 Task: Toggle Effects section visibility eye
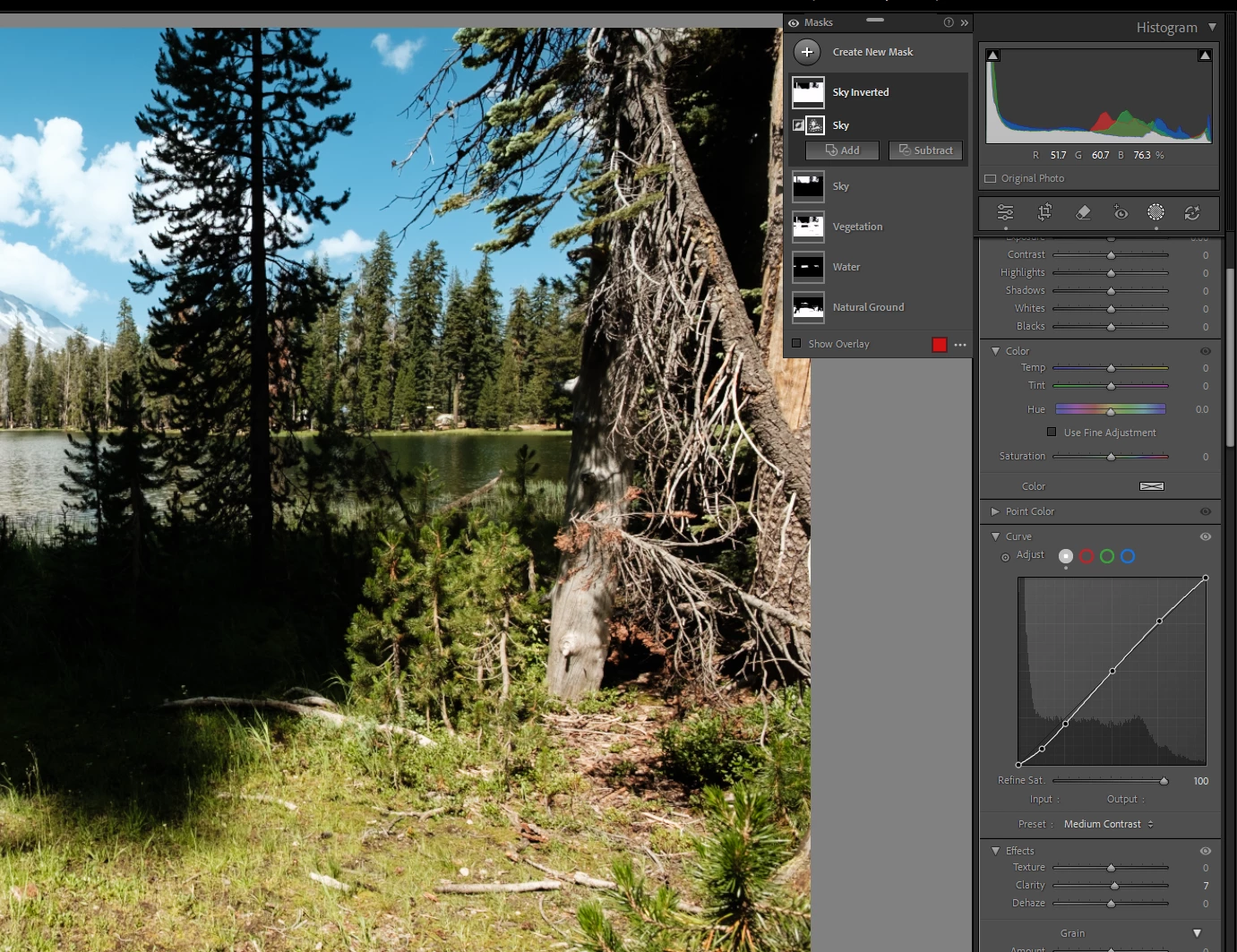pos(1206,851)
